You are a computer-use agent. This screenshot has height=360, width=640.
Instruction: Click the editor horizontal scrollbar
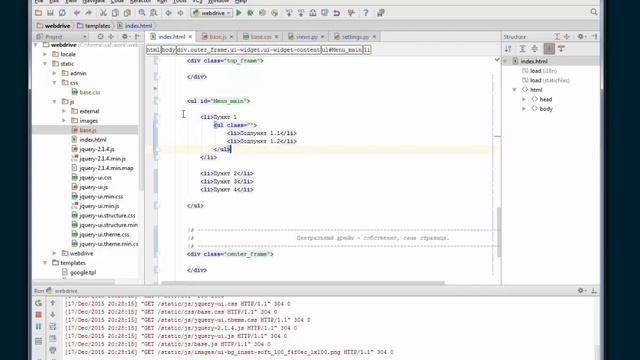pyautogui.click(x=303, y=282)
